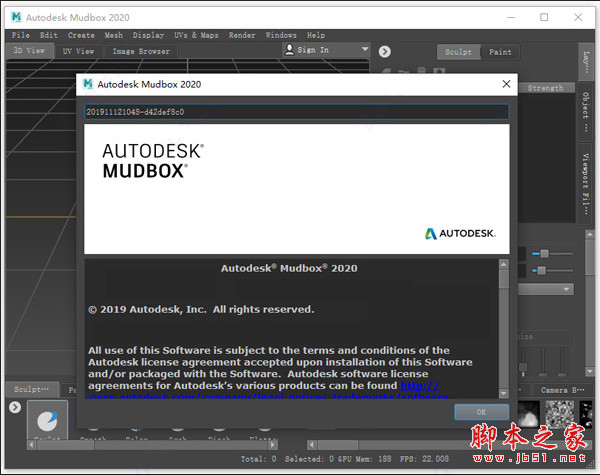
Task: Click the 'Selected: 0' status text
Action: [310, 459]
